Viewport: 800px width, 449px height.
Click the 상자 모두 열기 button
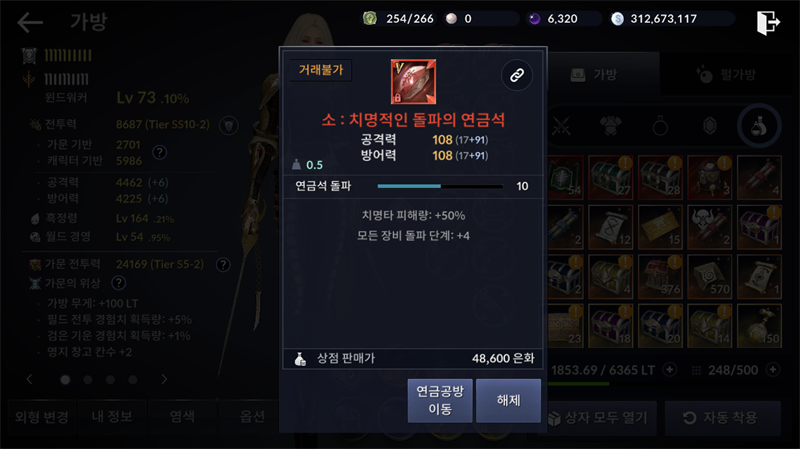[597, 418]
